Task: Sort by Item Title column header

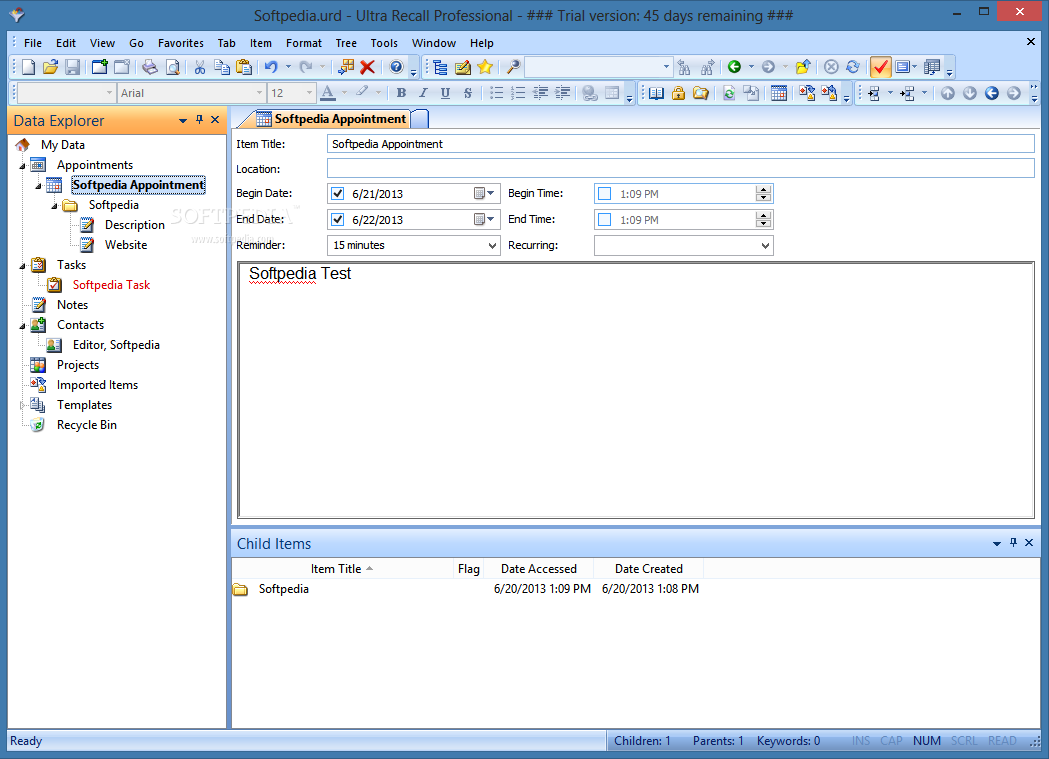Action: pos(342,569)
